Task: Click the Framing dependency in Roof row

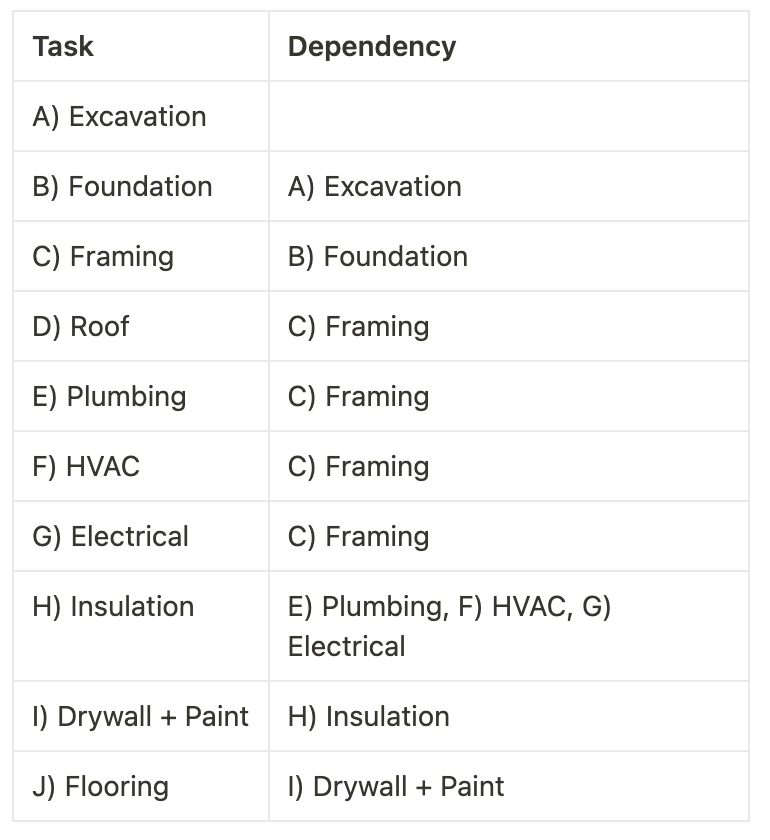Action: point(509,326)
